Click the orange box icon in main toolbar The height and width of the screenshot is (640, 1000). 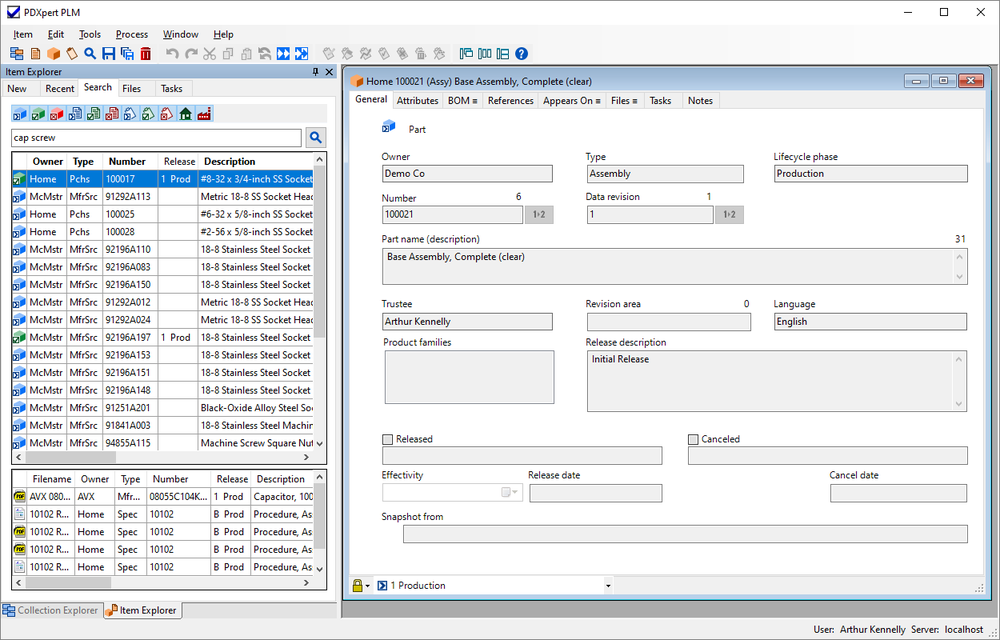click(54, 54)
